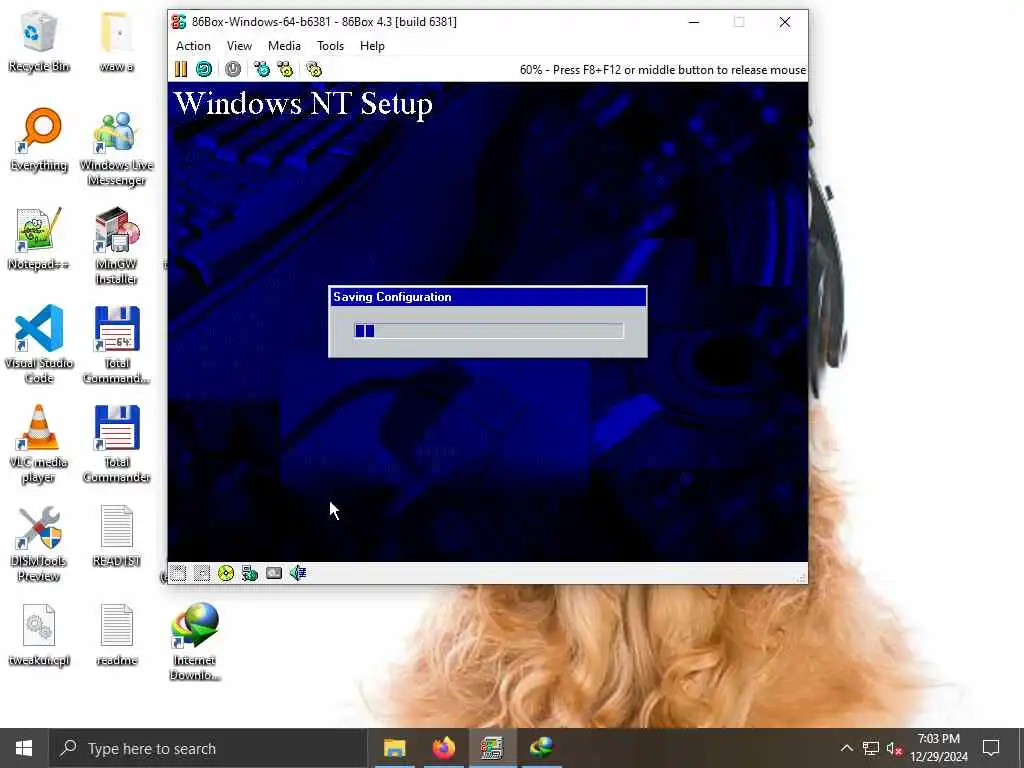This screenshot has height=768, width=1024.
Task: Send Ctrl+Alt+Esc via yellow toolbar icon
Action: [x=285, y=69]
